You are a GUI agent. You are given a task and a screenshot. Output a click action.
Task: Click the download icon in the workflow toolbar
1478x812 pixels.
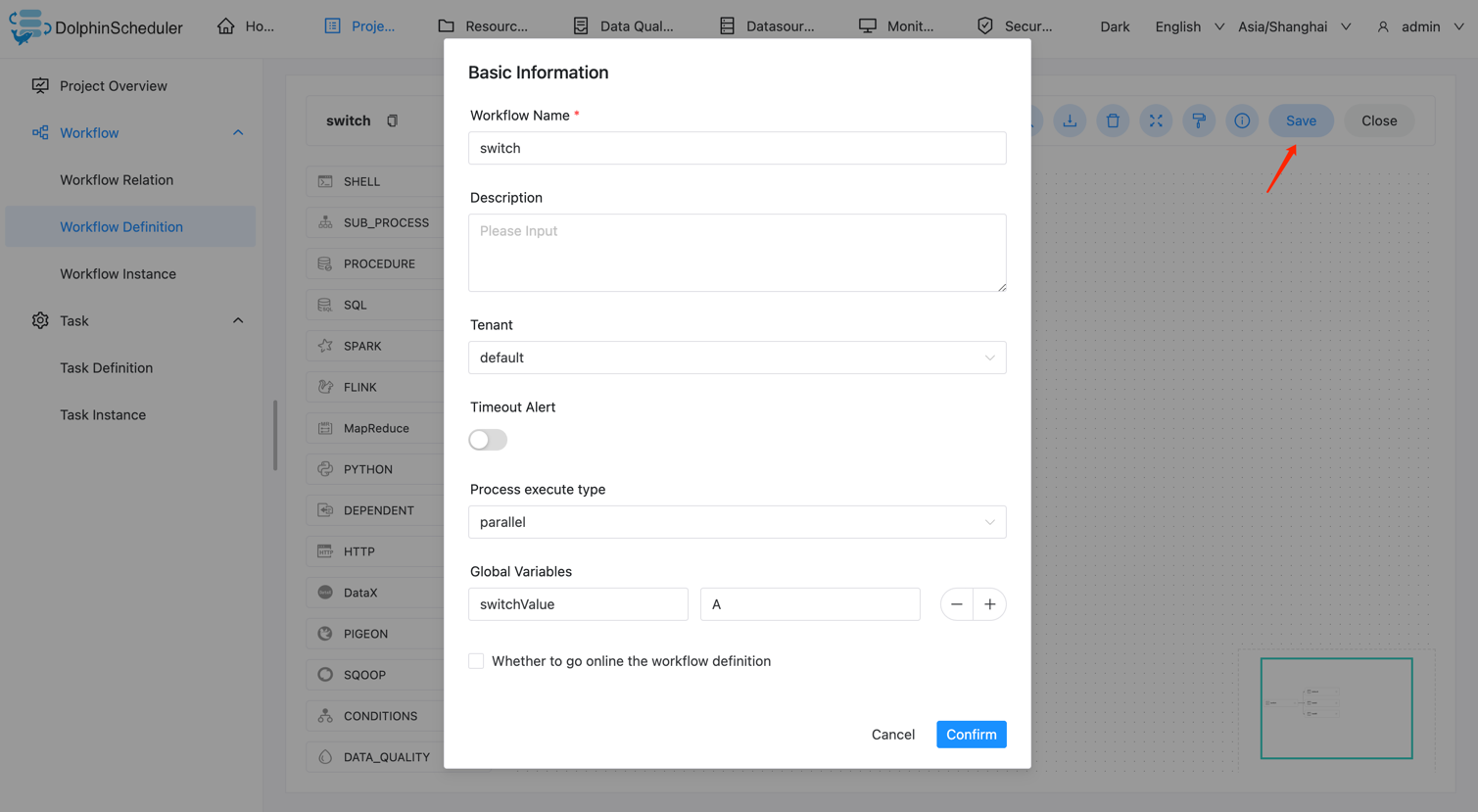[x=1070, y=120]
